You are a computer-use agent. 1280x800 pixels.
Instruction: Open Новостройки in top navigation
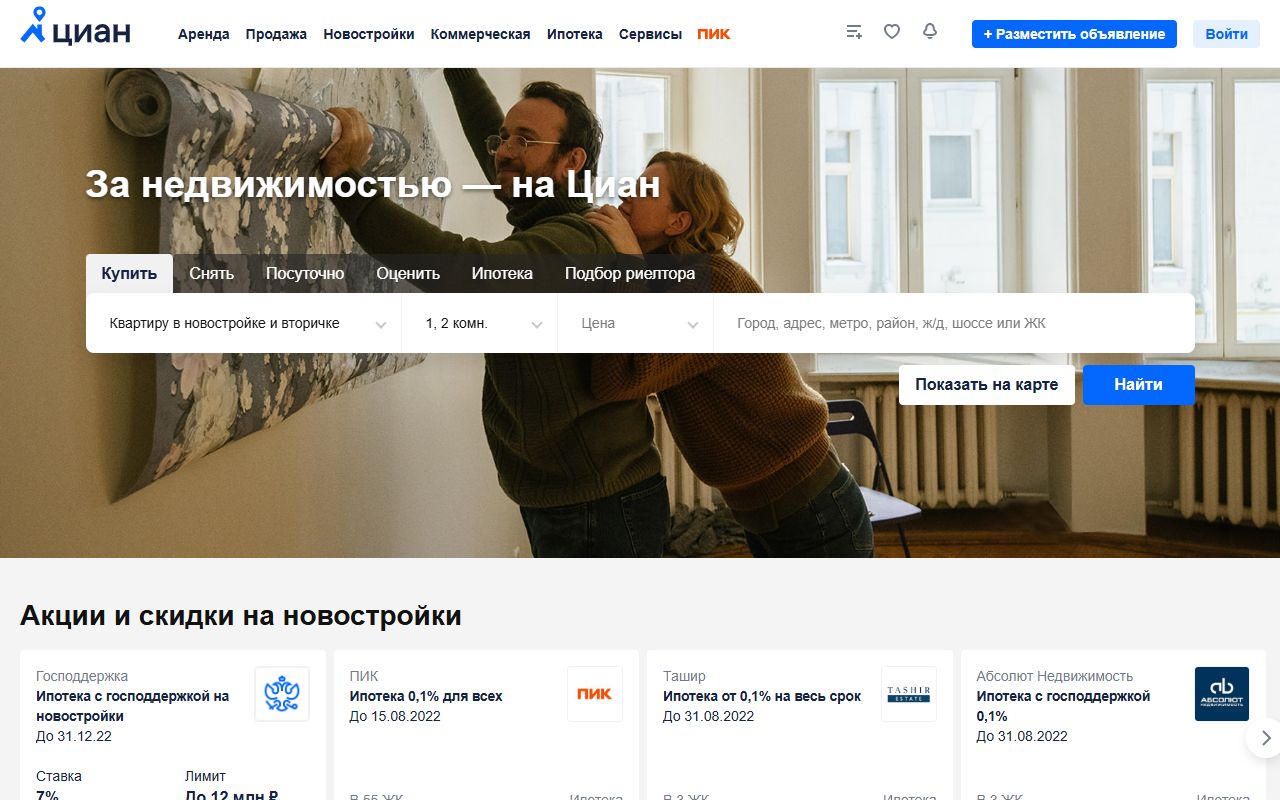click(369, 34)
